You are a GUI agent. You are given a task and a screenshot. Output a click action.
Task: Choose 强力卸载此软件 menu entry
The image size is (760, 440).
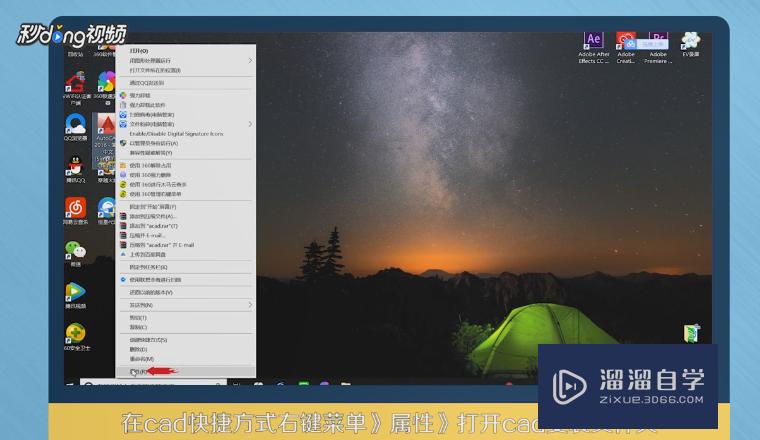(x=186, y=105)
